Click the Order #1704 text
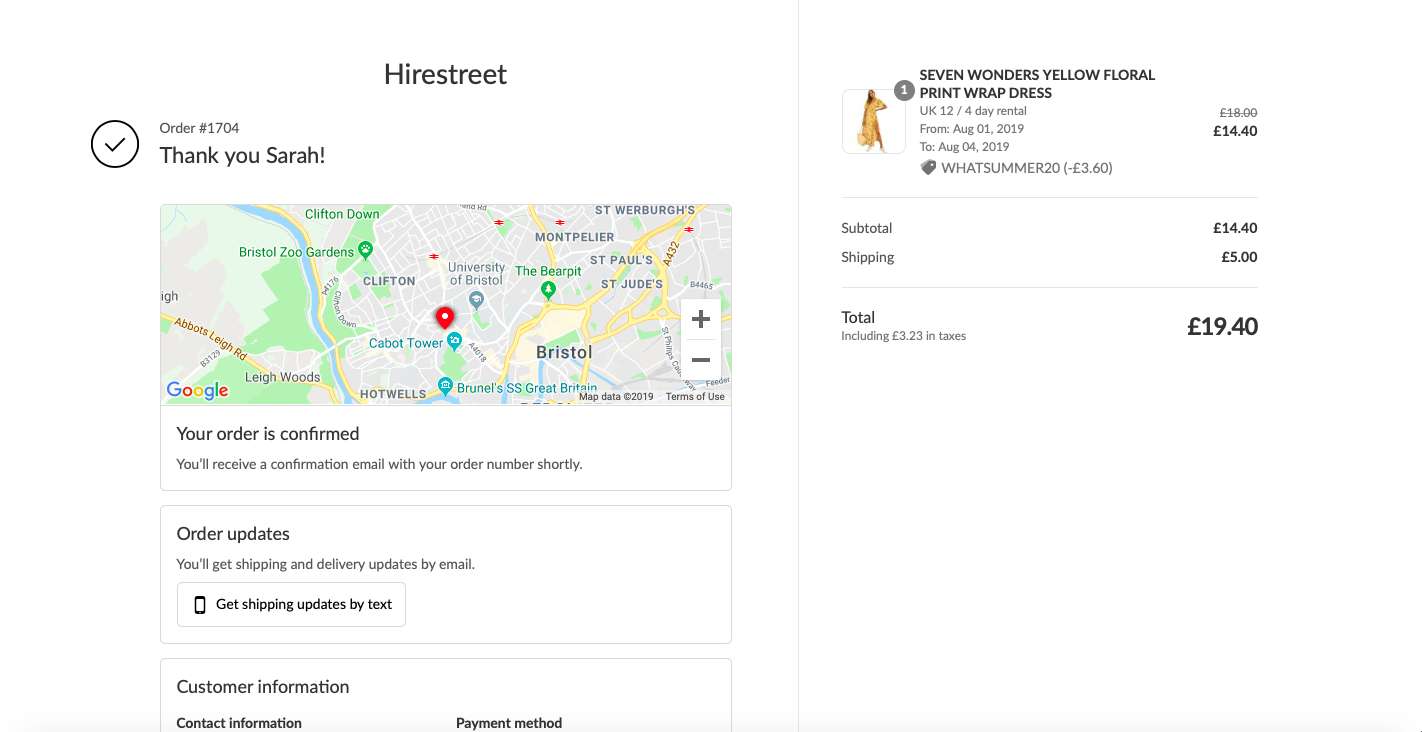Screen dimensions: 1422x732 pos(199,128)
